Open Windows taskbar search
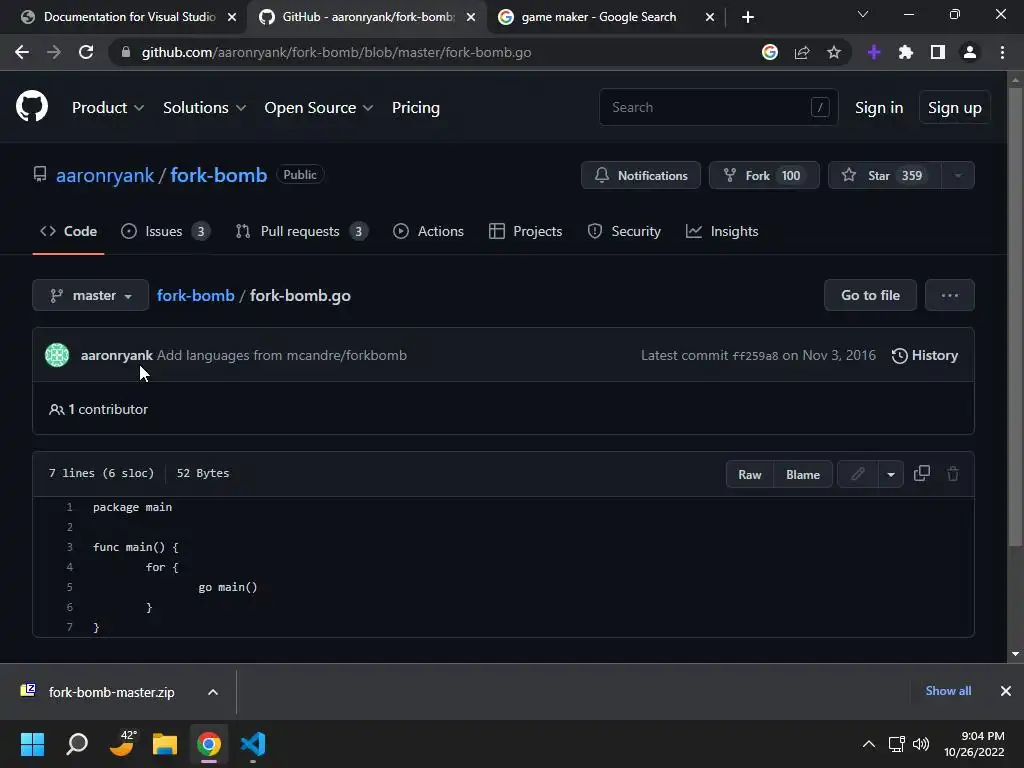The height and width of the screenshot is (768, 1024). pyautogui.click(x=77, y=744)
